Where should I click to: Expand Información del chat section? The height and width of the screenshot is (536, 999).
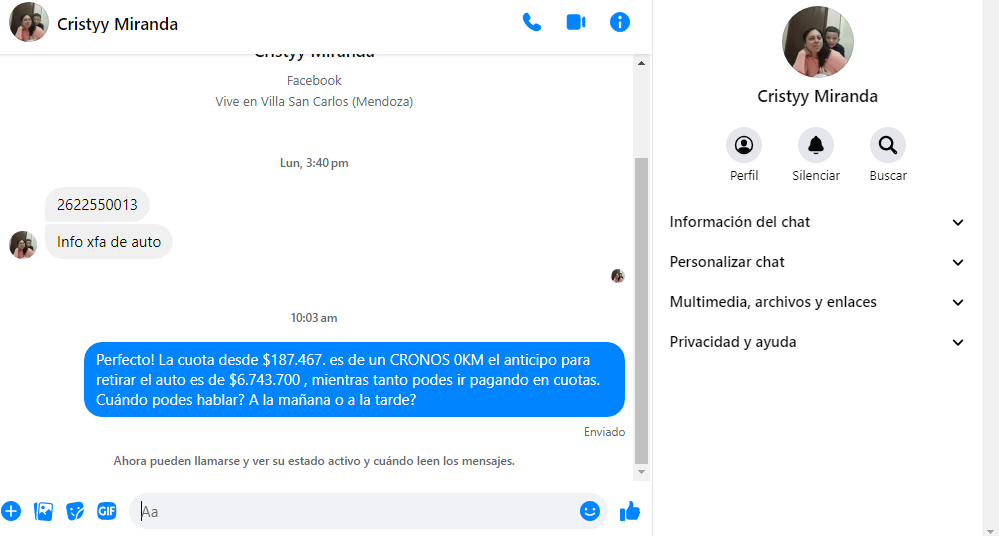[817, 222]
